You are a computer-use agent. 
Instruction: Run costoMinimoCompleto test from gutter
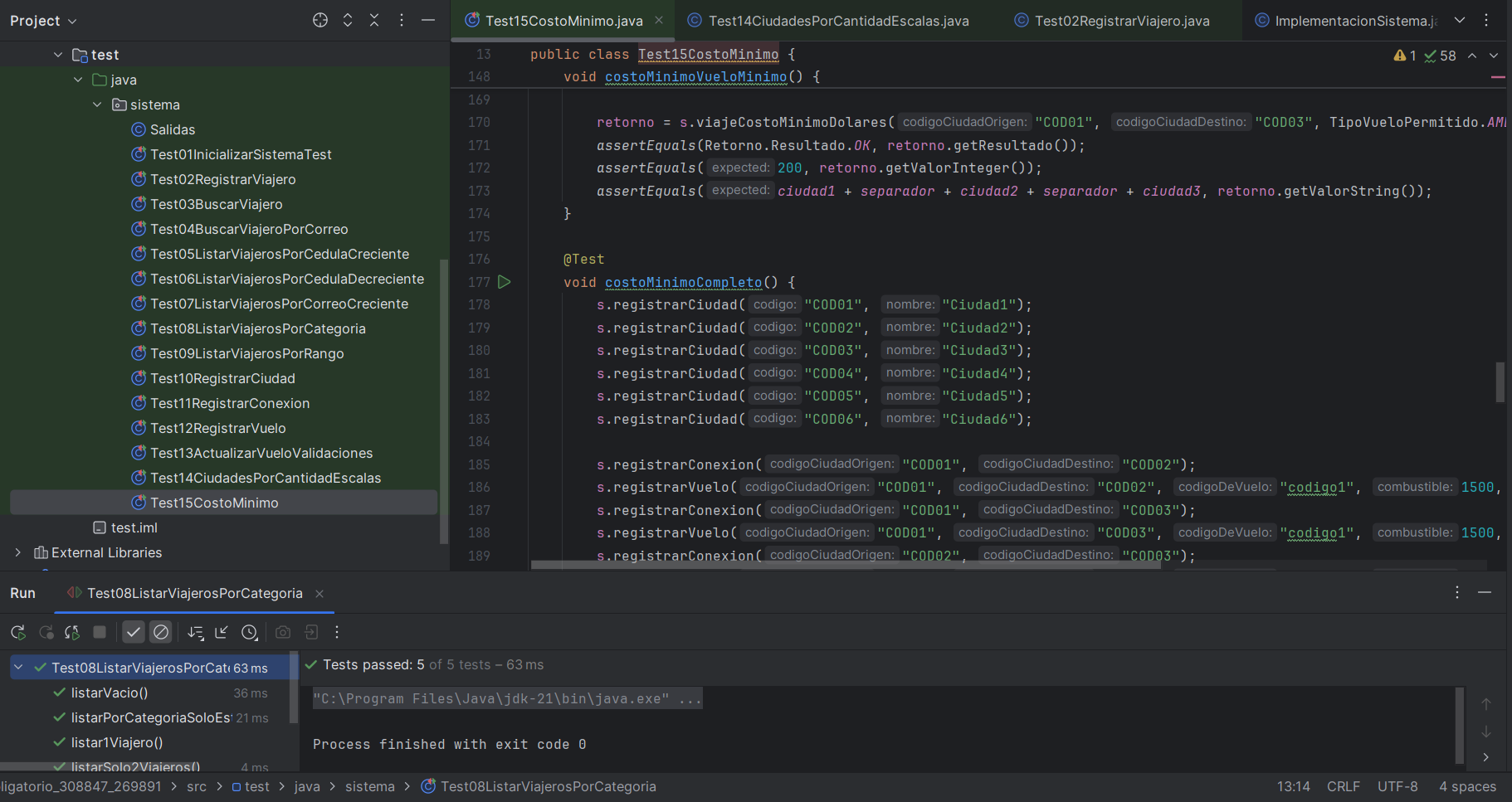coord(505,282)
